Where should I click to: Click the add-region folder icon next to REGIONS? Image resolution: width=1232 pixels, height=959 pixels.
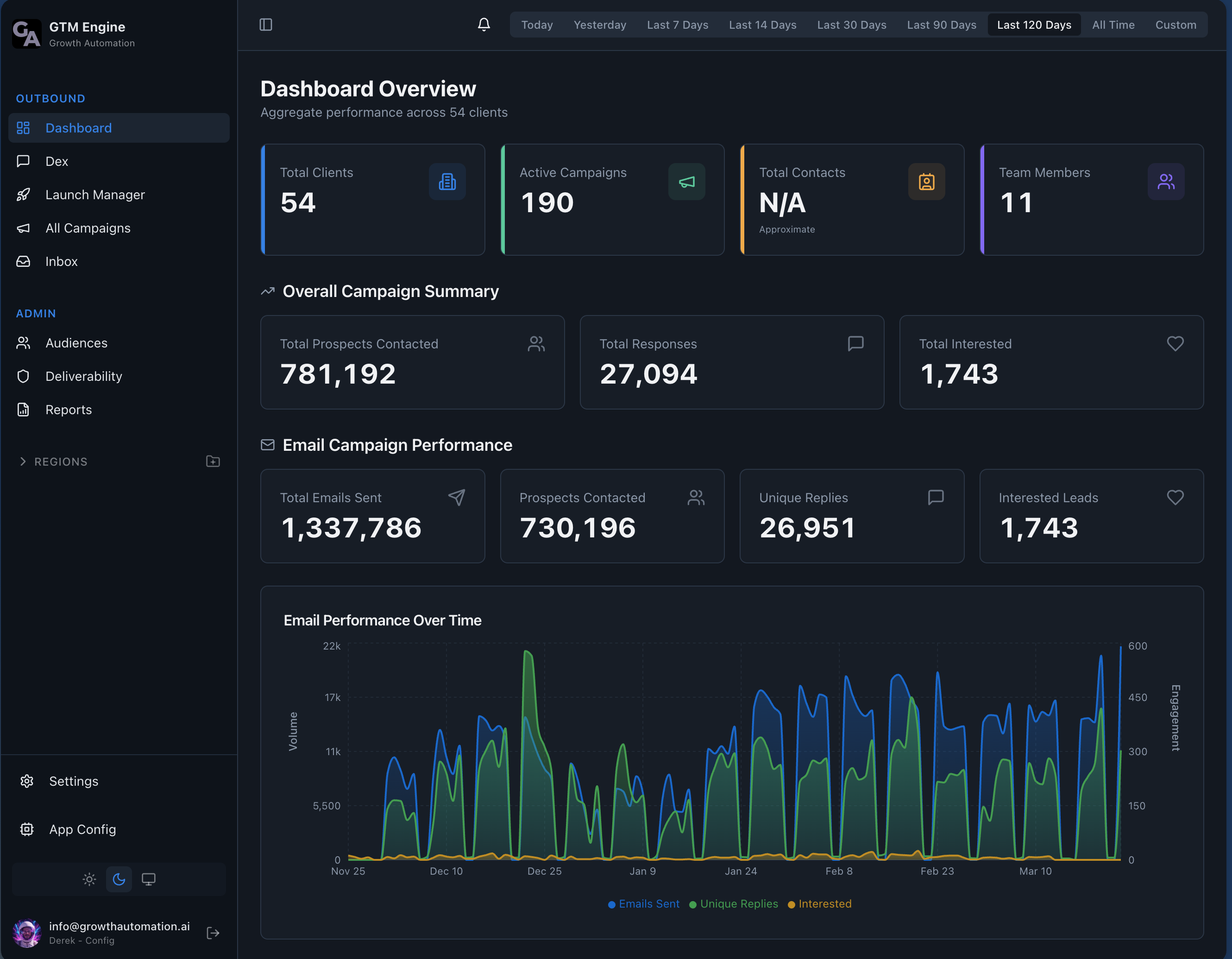[x=213, y=461]
